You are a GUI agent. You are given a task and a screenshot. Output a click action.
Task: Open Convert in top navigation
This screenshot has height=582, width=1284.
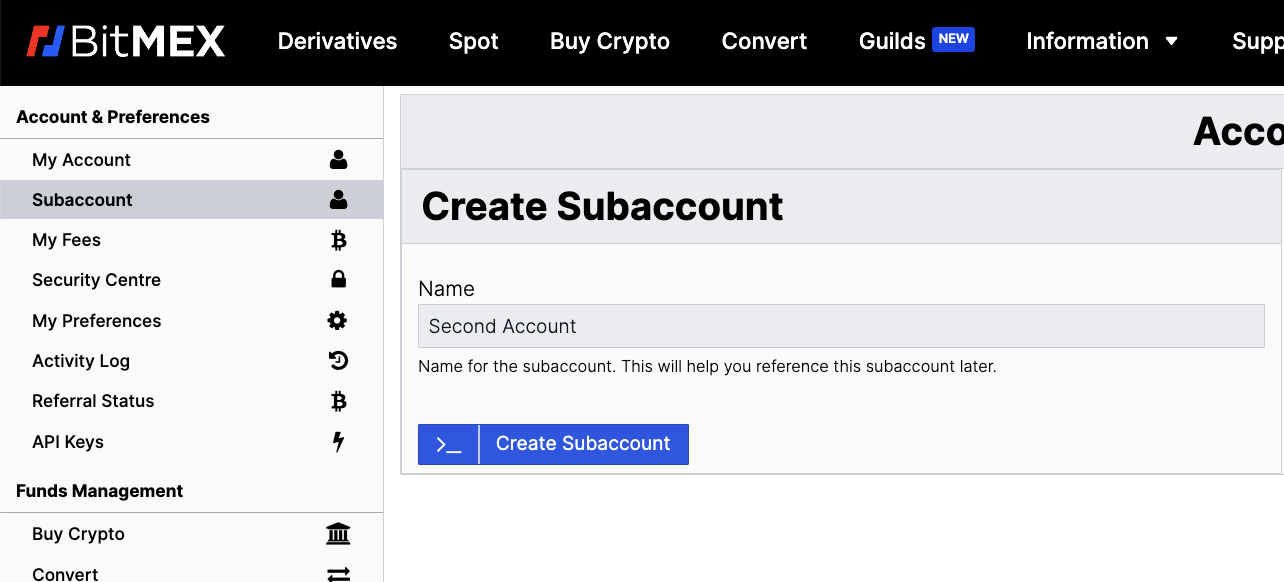pos(764,41)
